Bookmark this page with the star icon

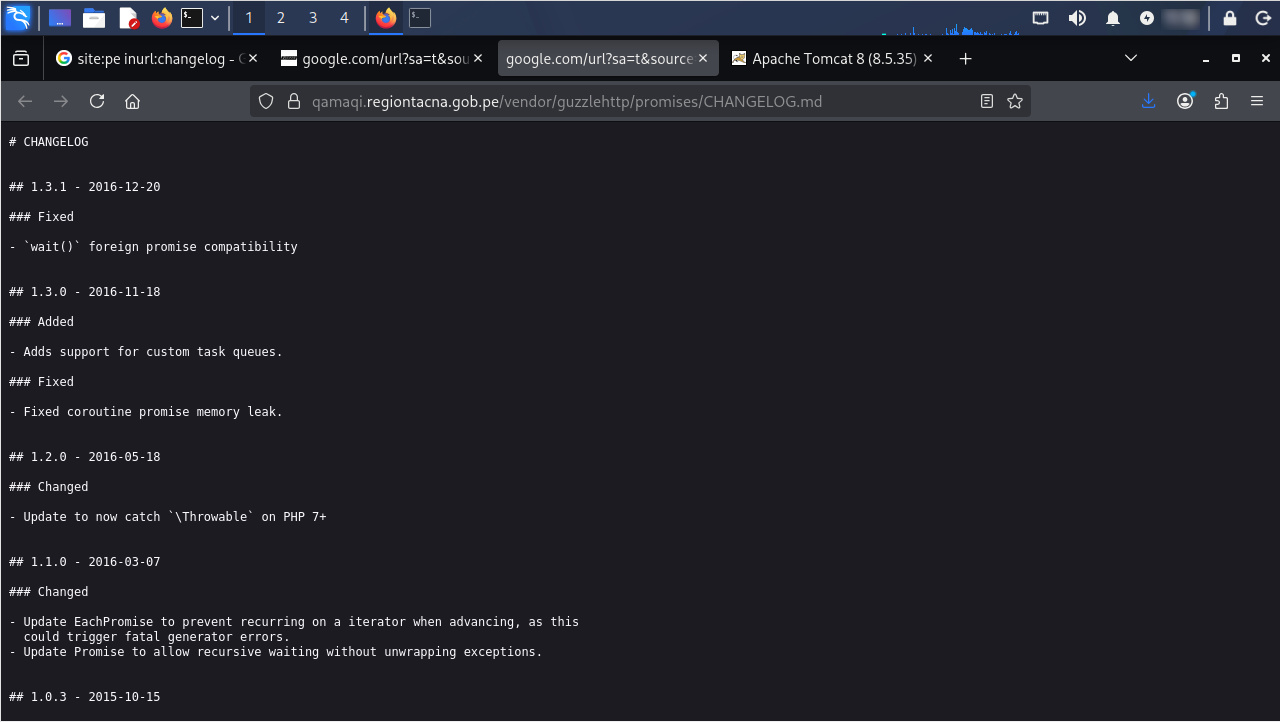click(x=1015, y=101)
